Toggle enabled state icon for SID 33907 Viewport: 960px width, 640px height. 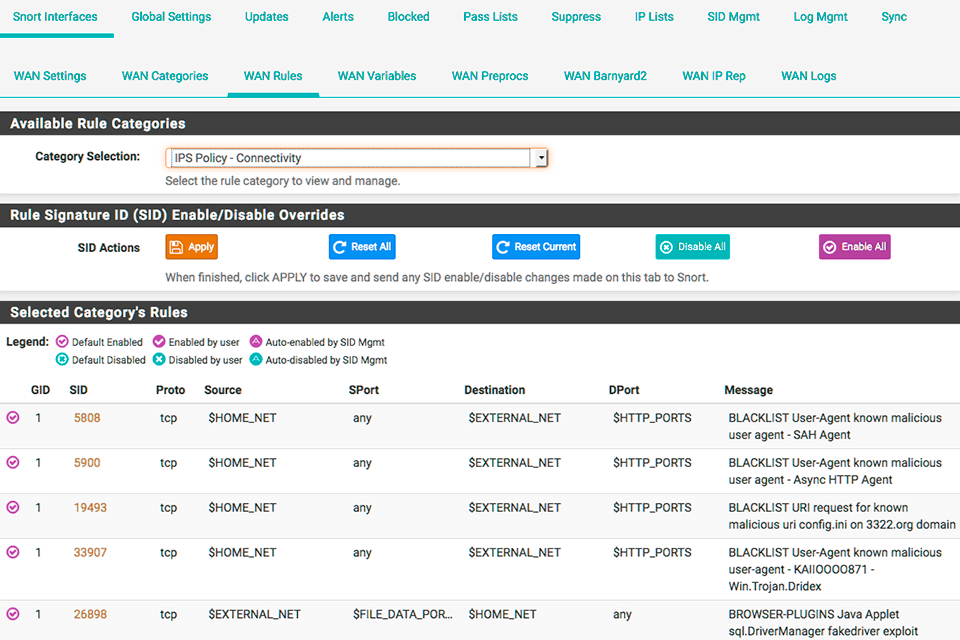(x=13, y=552)
